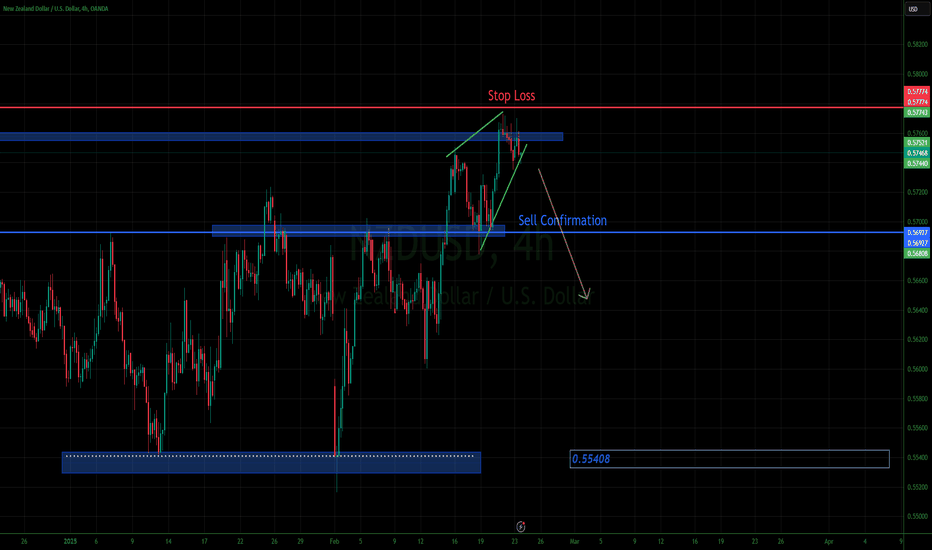The height and width of the screenshot is (550, 932).
Task: Select the green 0.57521 price label
Action: coord(917,143)
